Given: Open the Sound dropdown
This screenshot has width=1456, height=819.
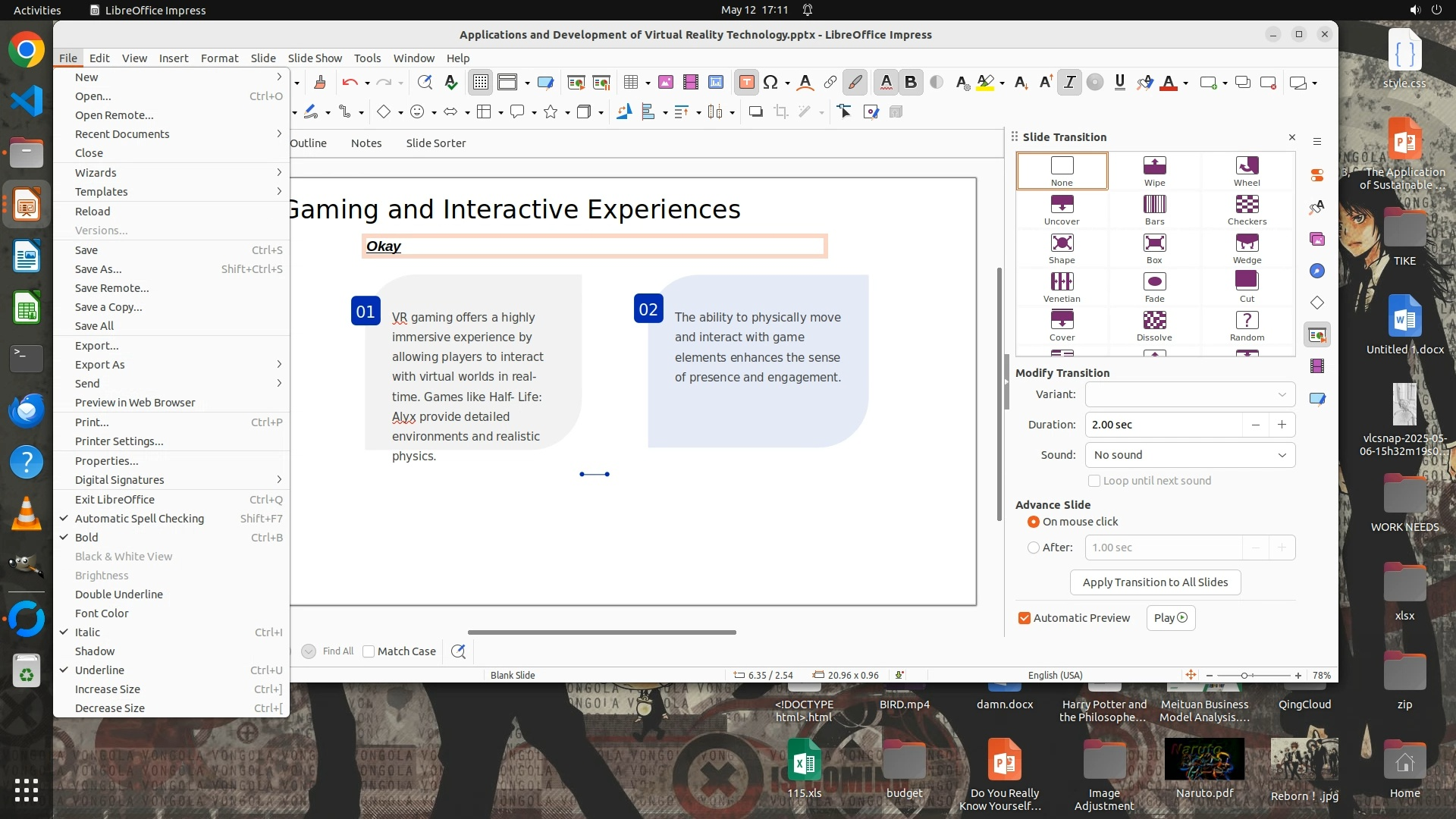Looking at the screenshot, I should coord(1189,455).
